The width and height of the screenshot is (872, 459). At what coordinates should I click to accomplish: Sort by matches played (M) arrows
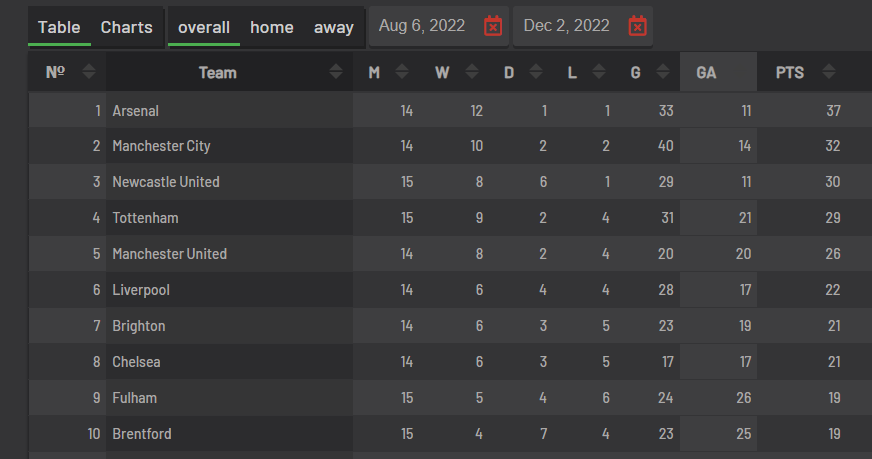pos(401,72)
